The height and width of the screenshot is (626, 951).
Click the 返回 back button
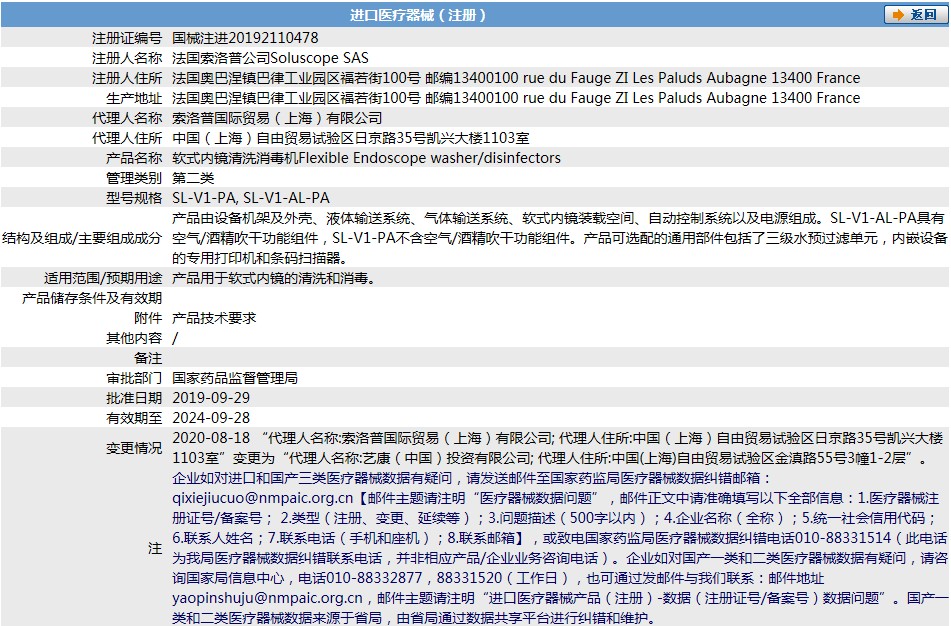click(x=915, y=15)
